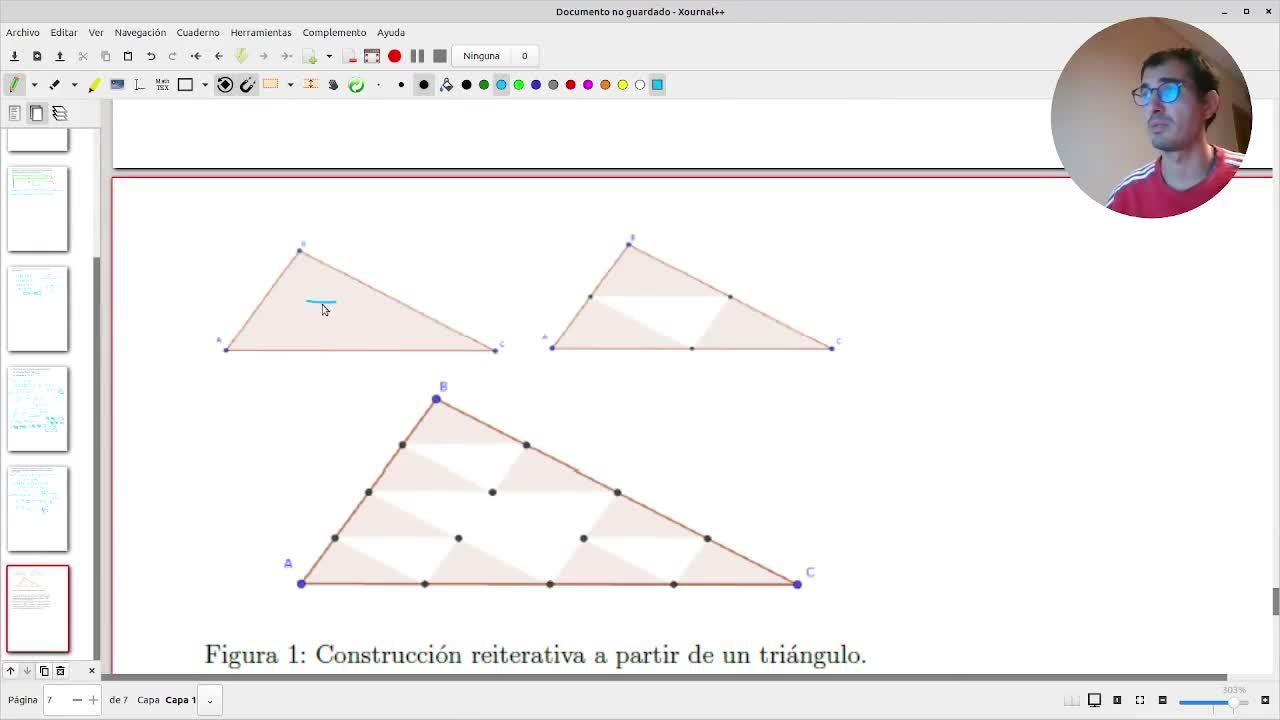Toggle fullscreen mode in status bar
Image resolution: width=1280 pixels, height=720 pixels.
[x=1140, y=700]
